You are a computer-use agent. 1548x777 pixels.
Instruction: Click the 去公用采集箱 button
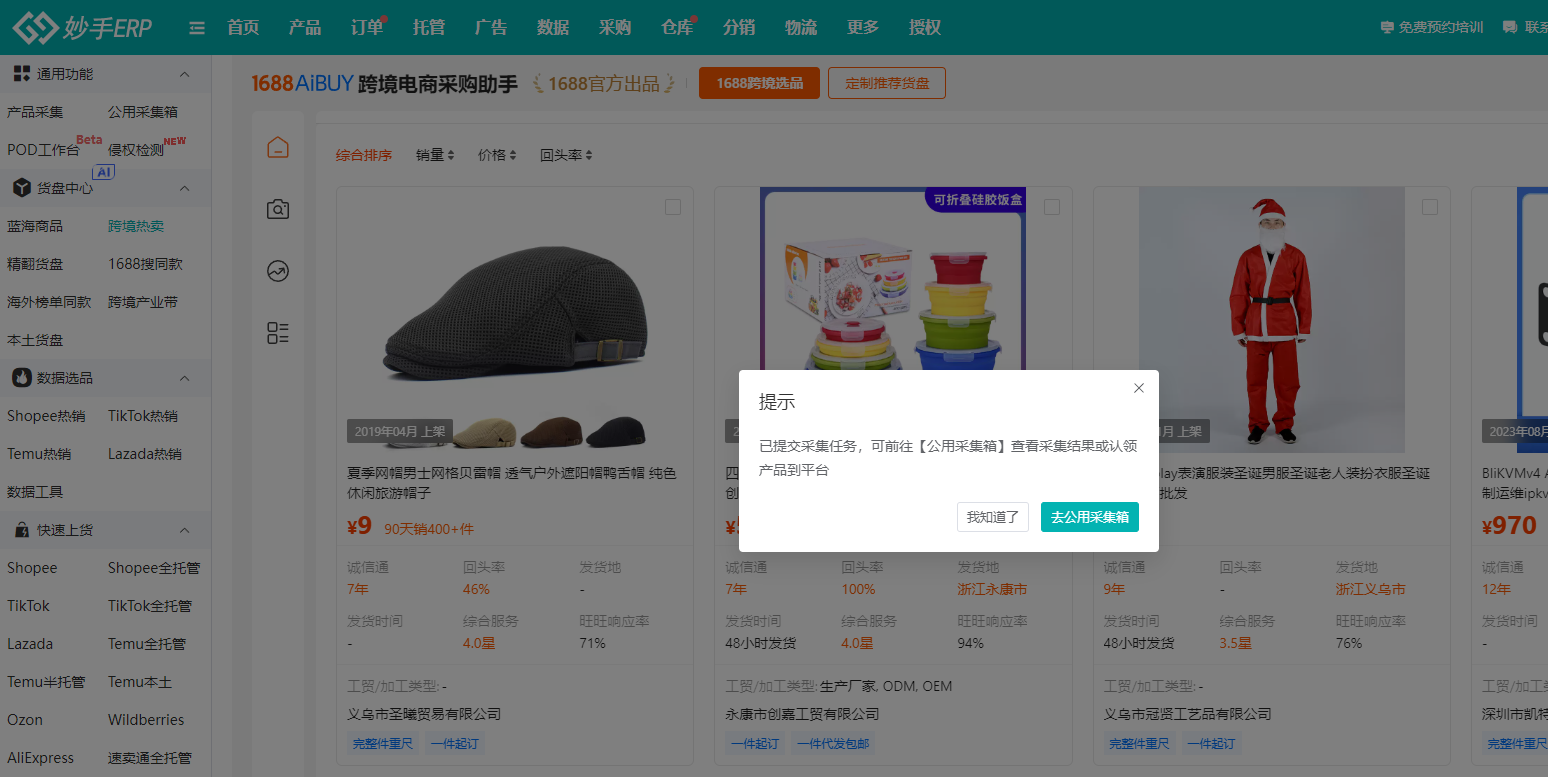(x=1090, y=517)
